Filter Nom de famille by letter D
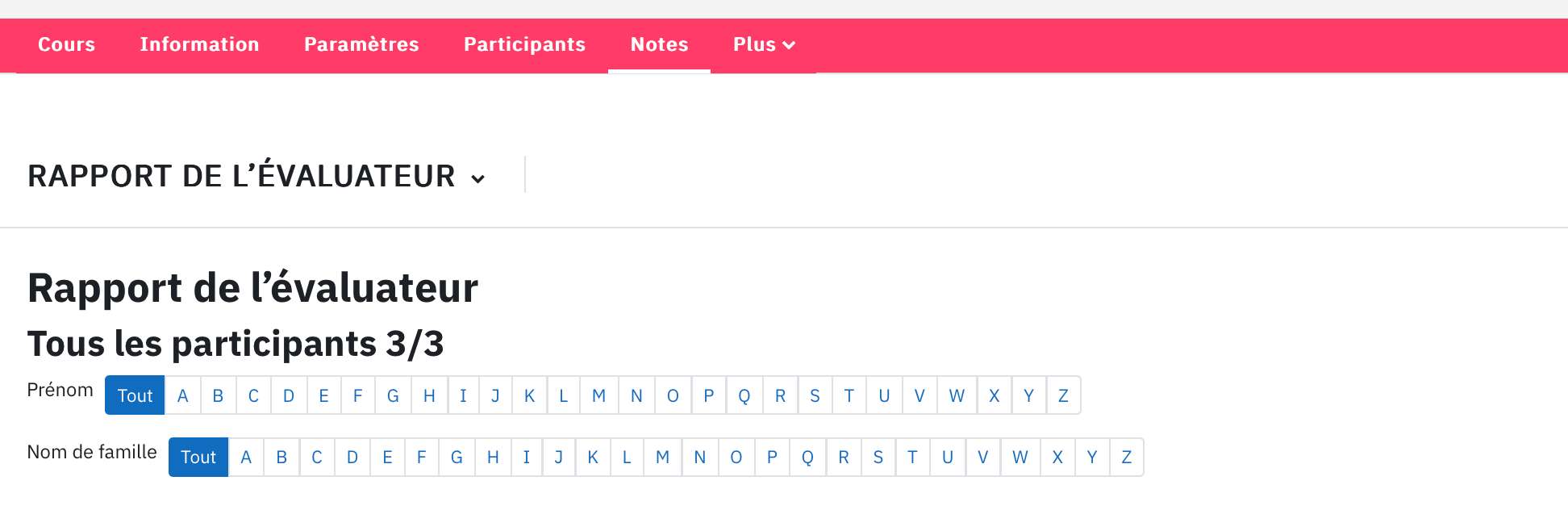Viewport: 1568px width, 510px height. [352, 457]
